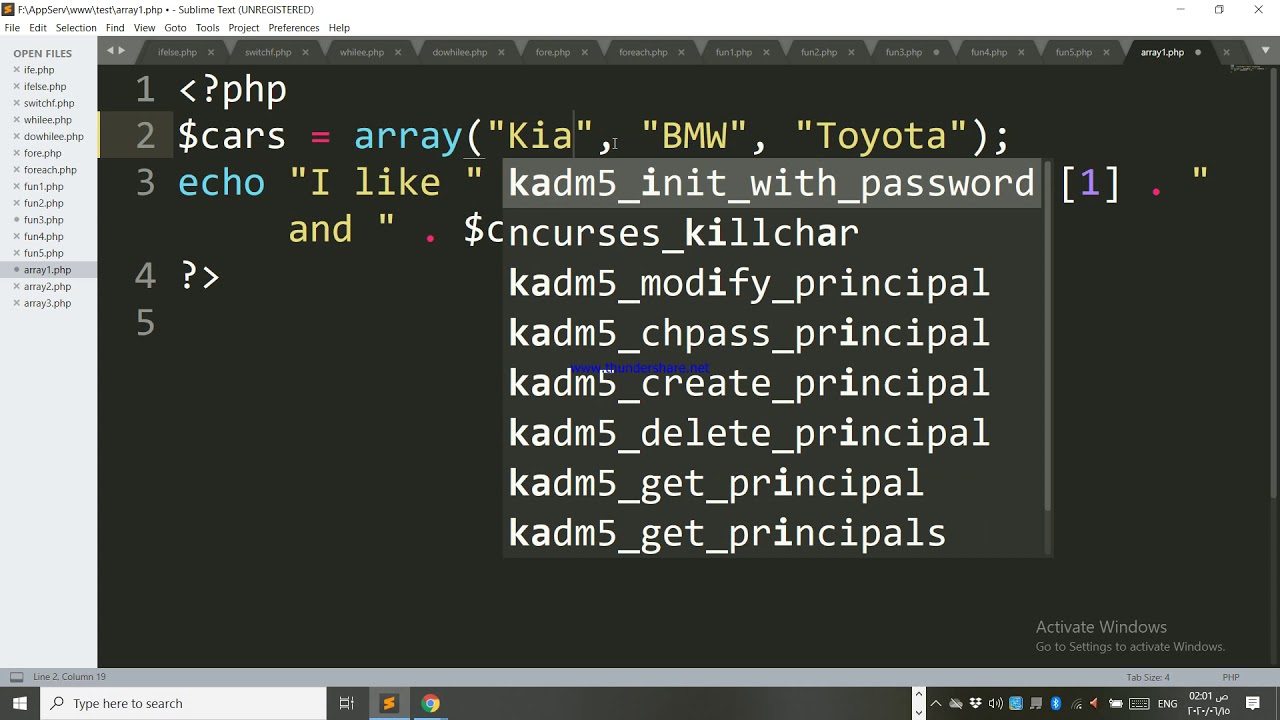This screenshot has height=720, width=1280.
Task: Choose kadm5_modify_principal autocomplete suggestion
Action: (x=772, y=283)
